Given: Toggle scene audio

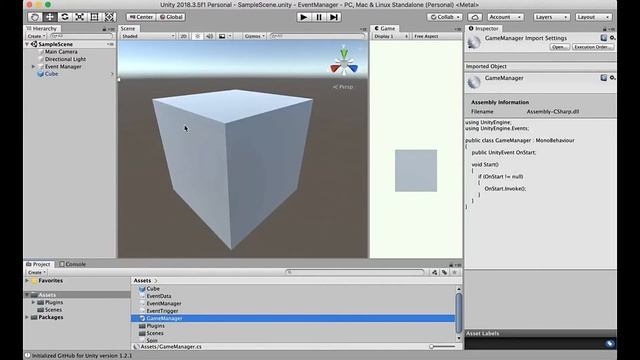Looking at the screenshot, I should 209,36.
